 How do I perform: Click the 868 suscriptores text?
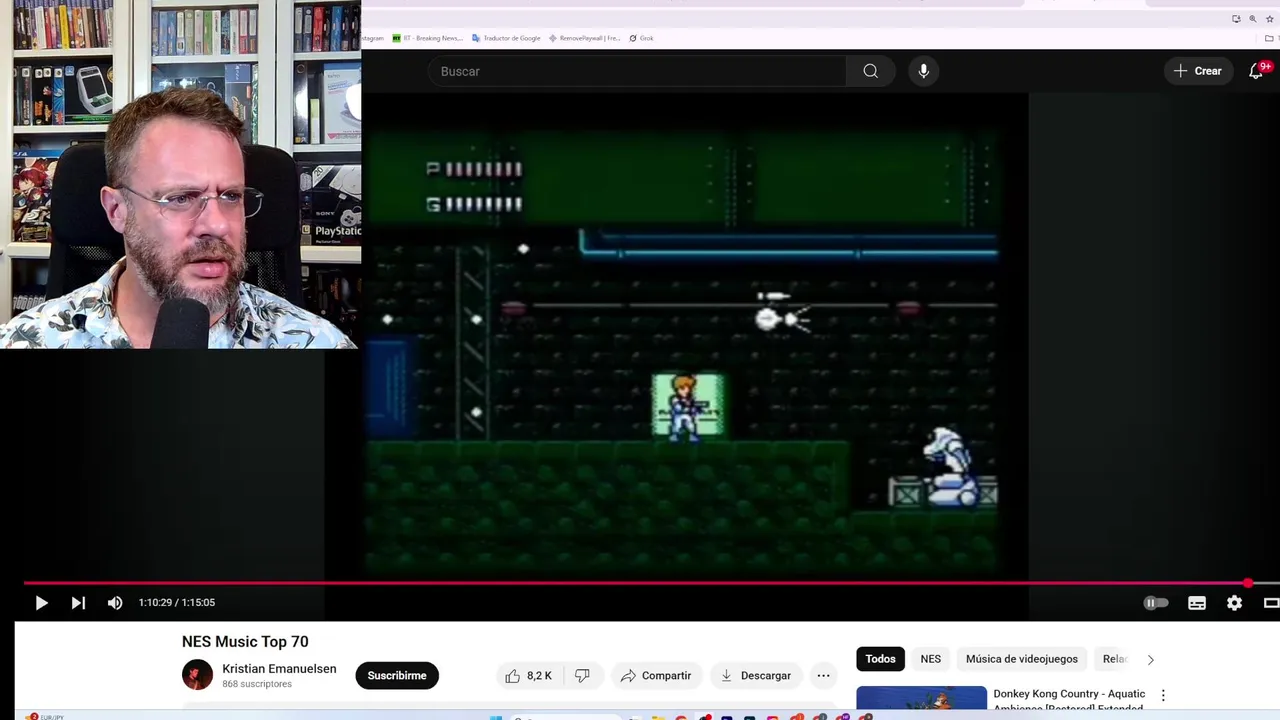(257, 684)
